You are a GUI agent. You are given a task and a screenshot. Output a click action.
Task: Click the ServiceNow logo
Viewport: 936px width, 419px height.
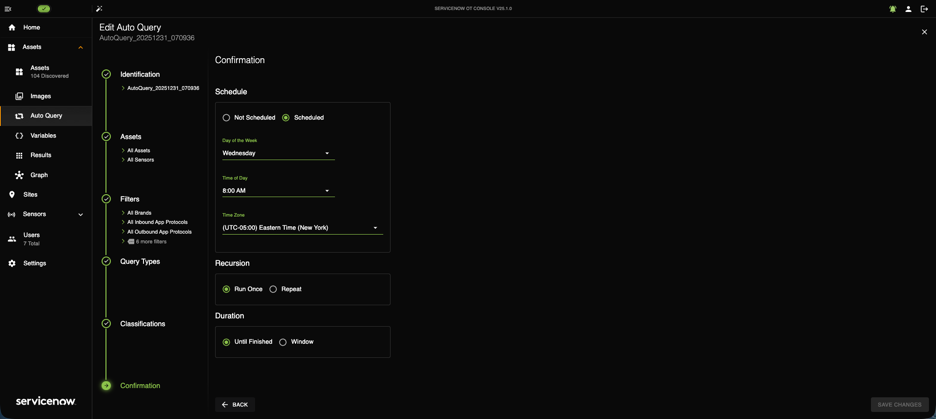(46, 401)
